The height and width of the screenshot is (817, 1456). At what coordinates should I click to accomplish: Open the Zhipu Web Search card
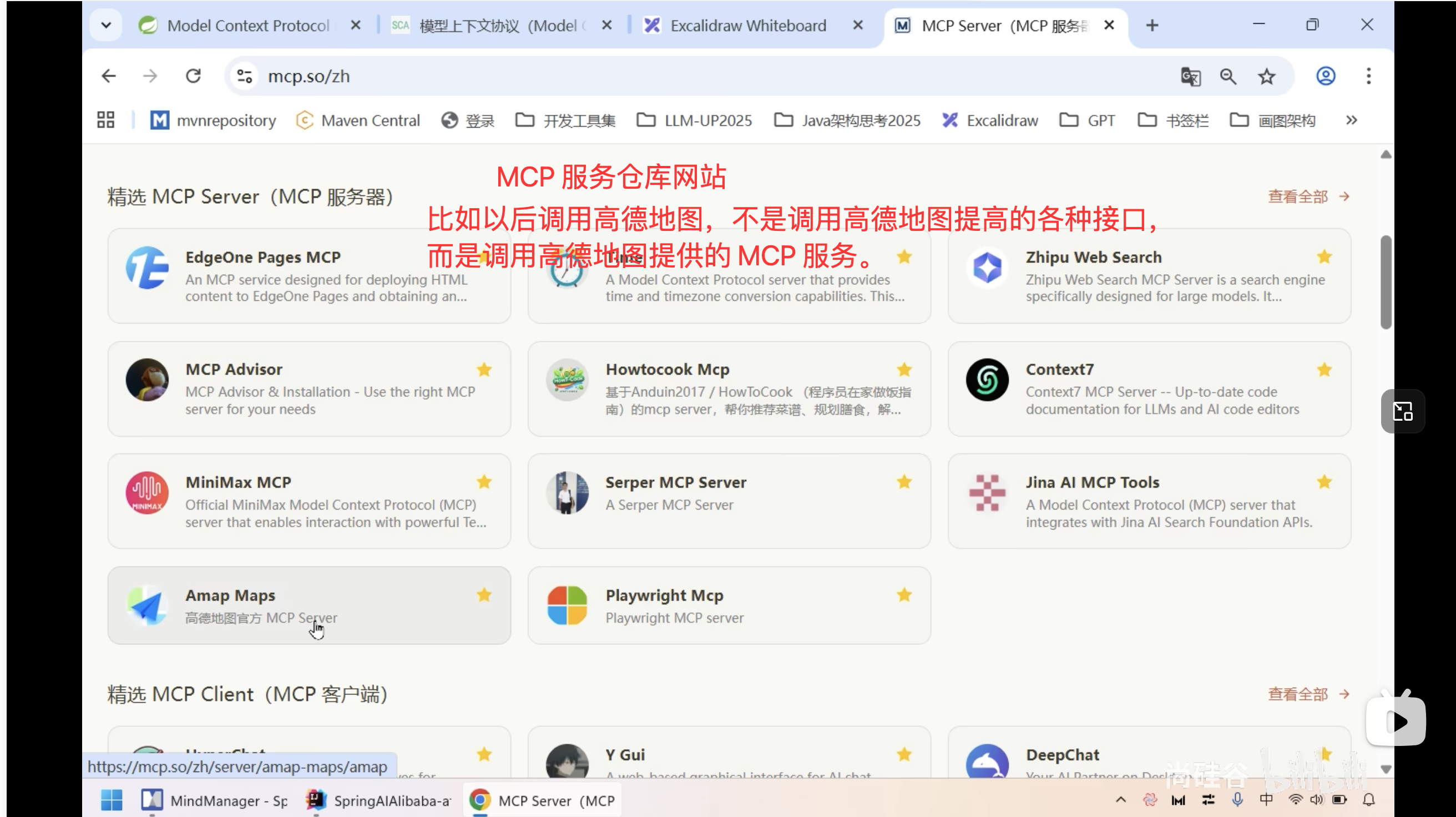[1149, 276]
